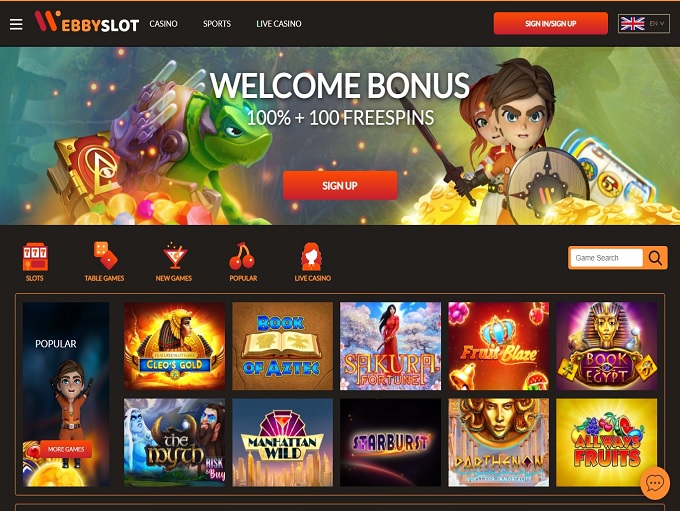The height and width of the screenshot is (511, 680).
Task: Open the Live Casino dealer icon
Action: pos(312,256)
